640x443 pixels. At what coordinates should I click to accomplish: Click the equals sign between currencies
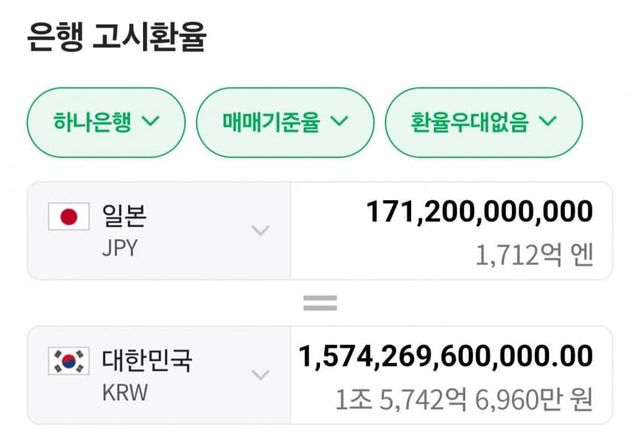click(x=320, y=302)
